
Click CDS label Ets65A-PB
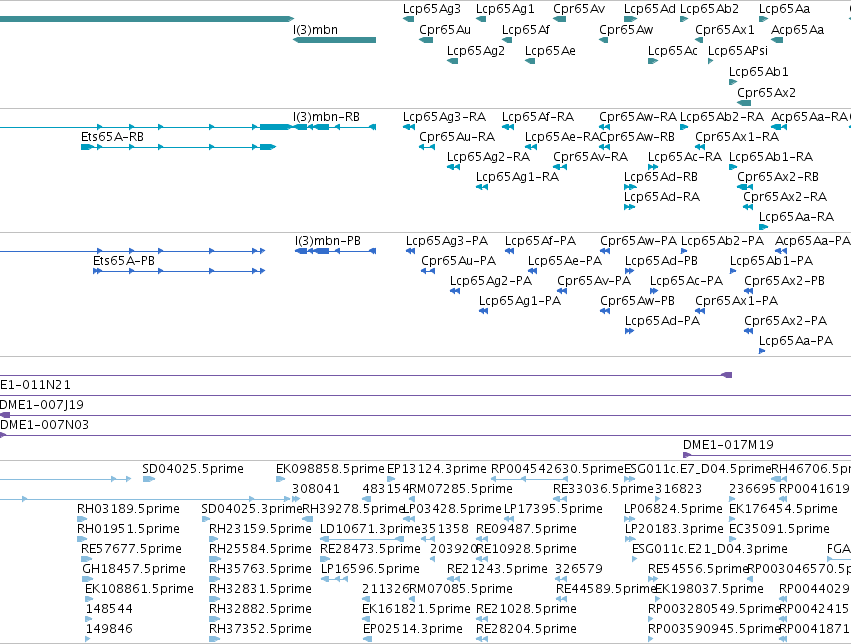tap(124, 261)
